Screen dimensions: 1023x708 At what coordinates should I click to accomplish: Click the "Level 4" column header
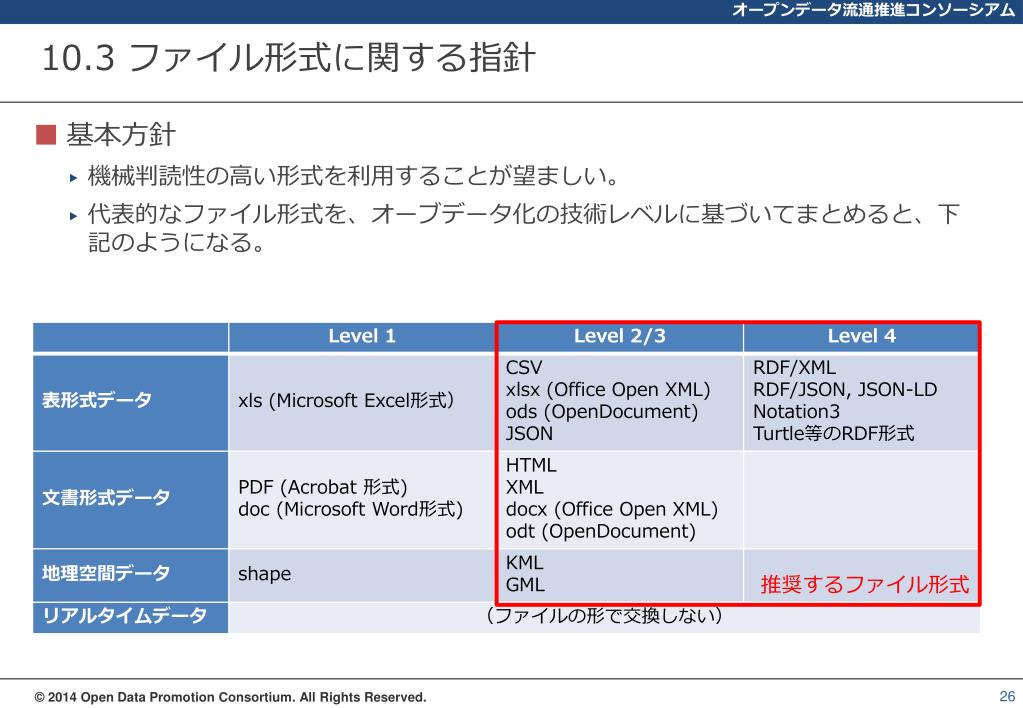[861, 336]
